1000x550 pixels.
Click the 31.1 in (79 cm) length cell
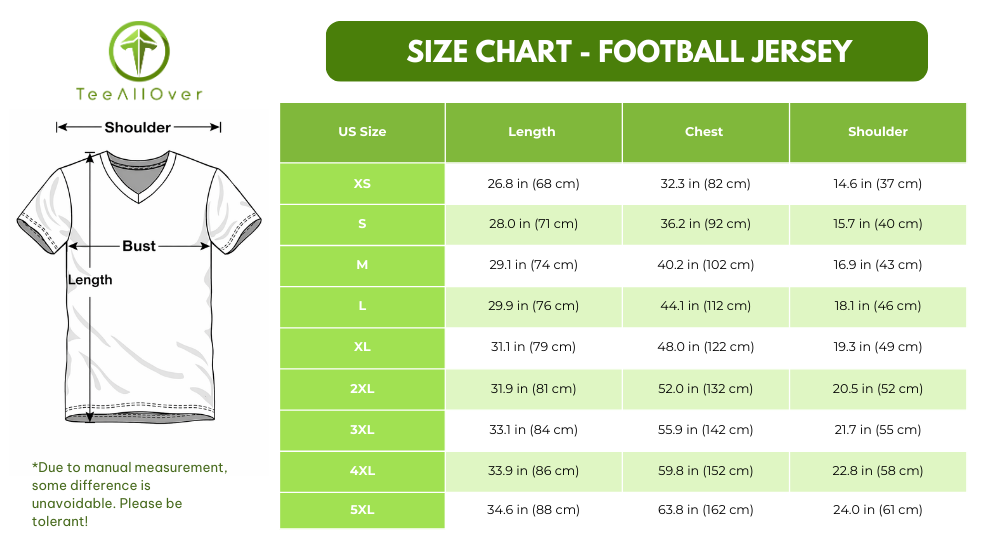(x=532, y=347)
